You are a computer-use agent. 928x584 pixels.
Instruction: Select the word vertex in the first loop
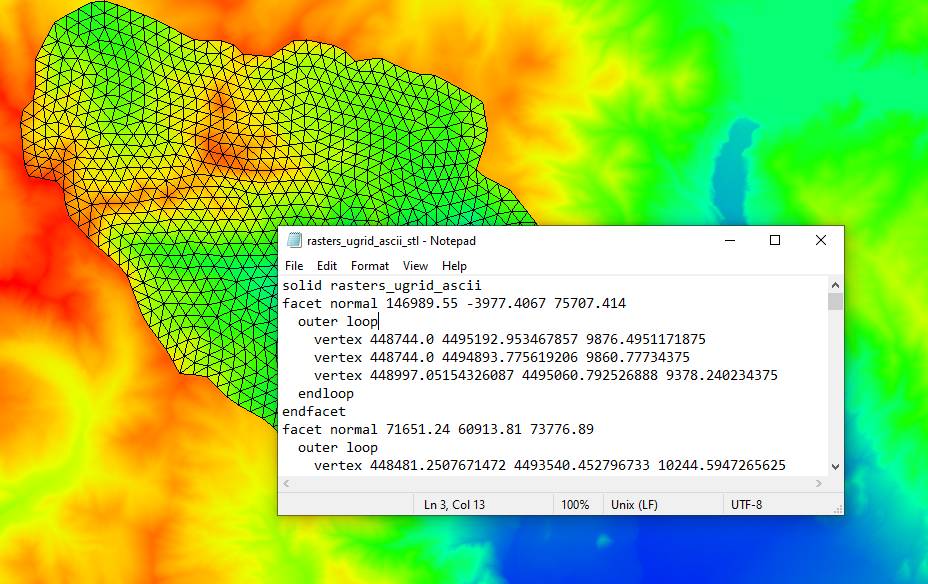coord(338,339)
